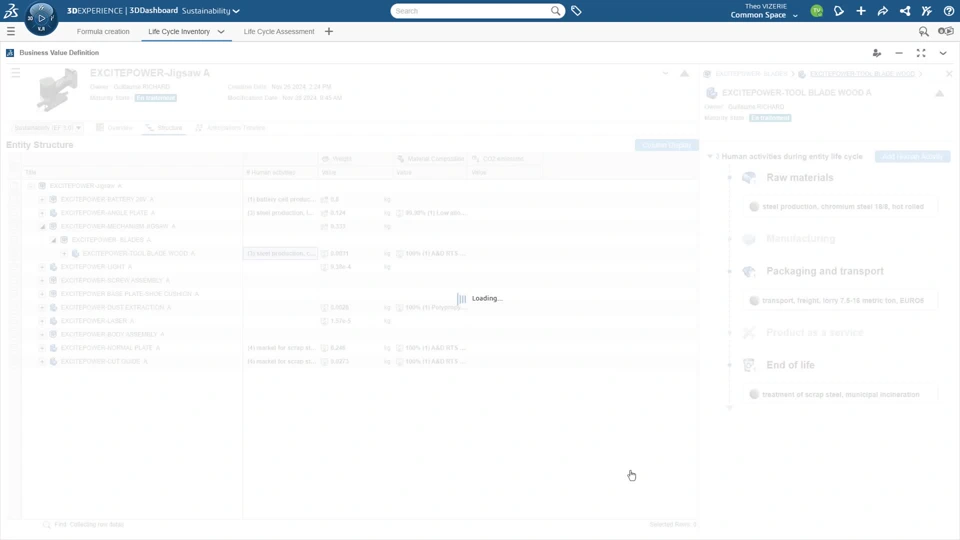Select the EXCITEPOWER-DUST EXTRACTION row
Image resolution: width=960 pixels, height=540 pixels.
pyautogui.click(x=360, y=307)
